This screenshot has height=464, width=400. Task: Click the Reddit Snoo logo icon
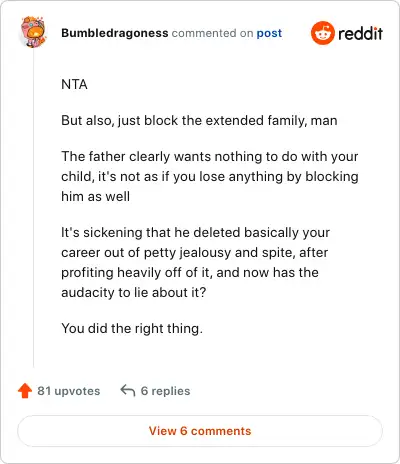point(322,33)
